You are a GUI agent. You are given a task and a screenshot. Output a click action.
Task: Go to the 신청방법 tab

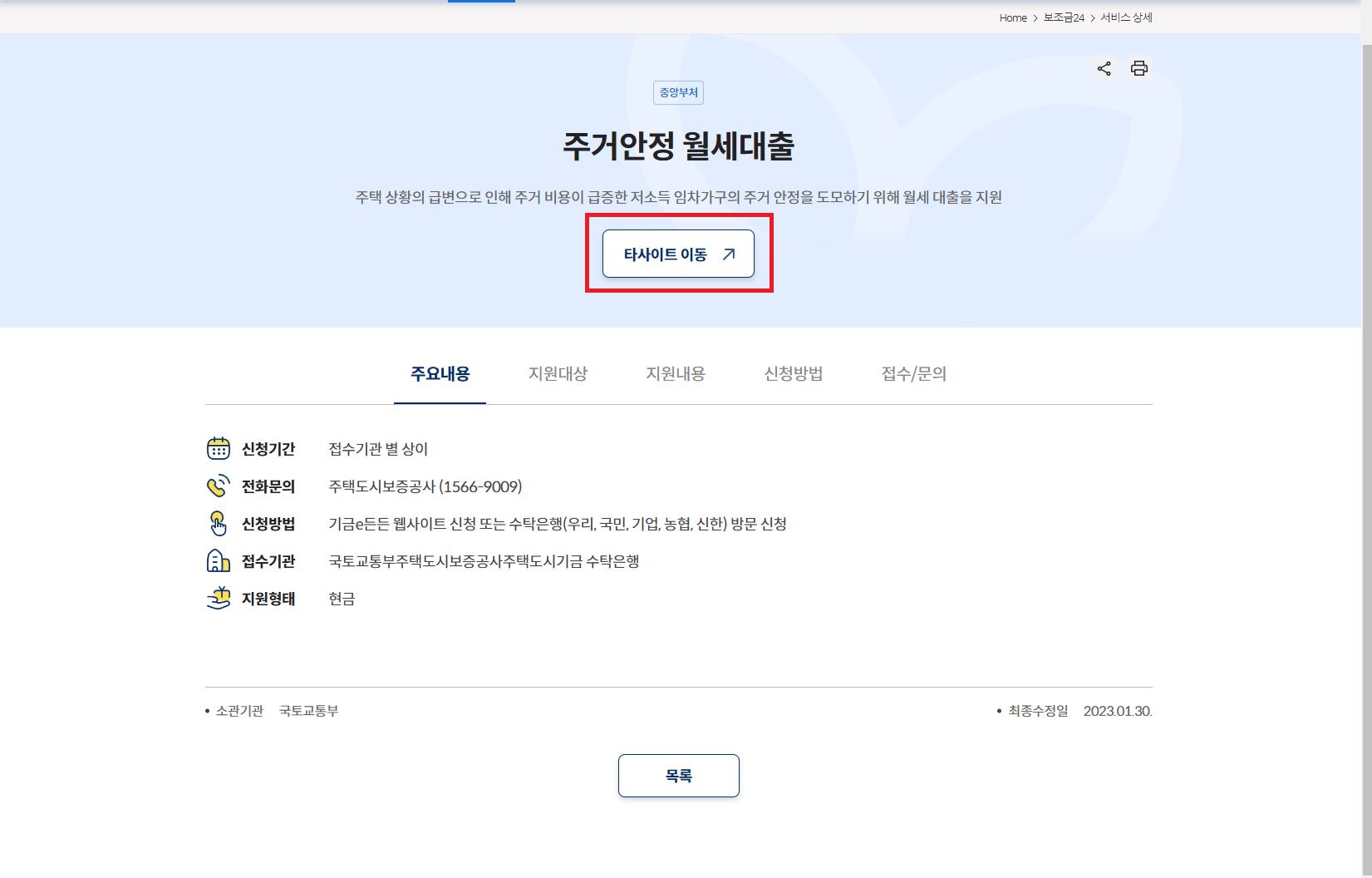[x=794, y=374]
